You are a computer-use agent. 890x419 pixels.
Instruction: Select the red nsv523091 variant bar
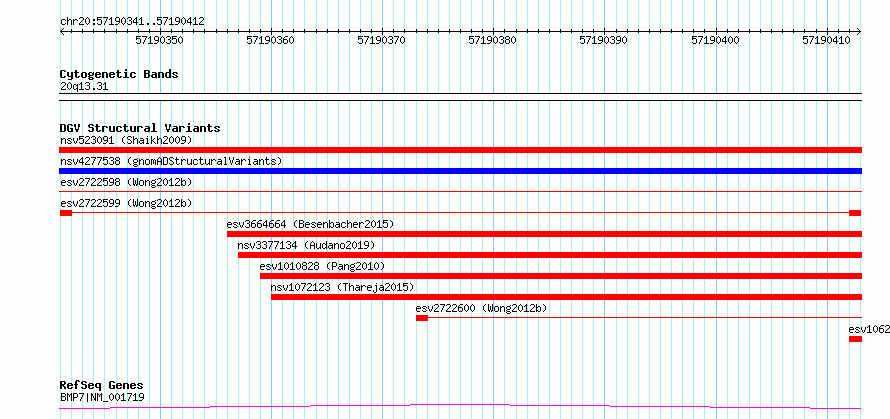[460, 150]
